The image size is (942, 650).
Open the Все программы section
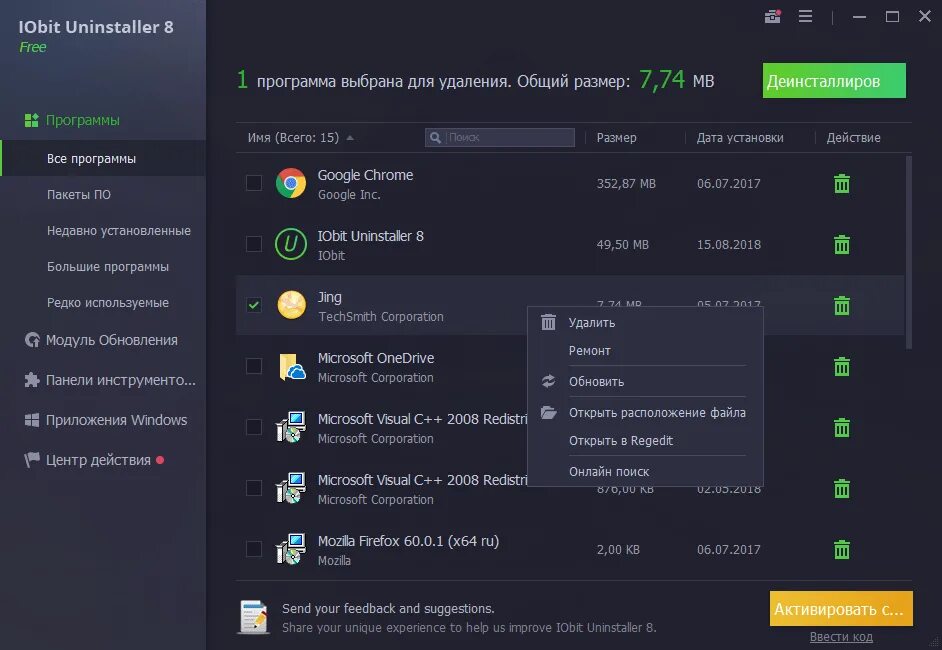(x=103, y=159)
